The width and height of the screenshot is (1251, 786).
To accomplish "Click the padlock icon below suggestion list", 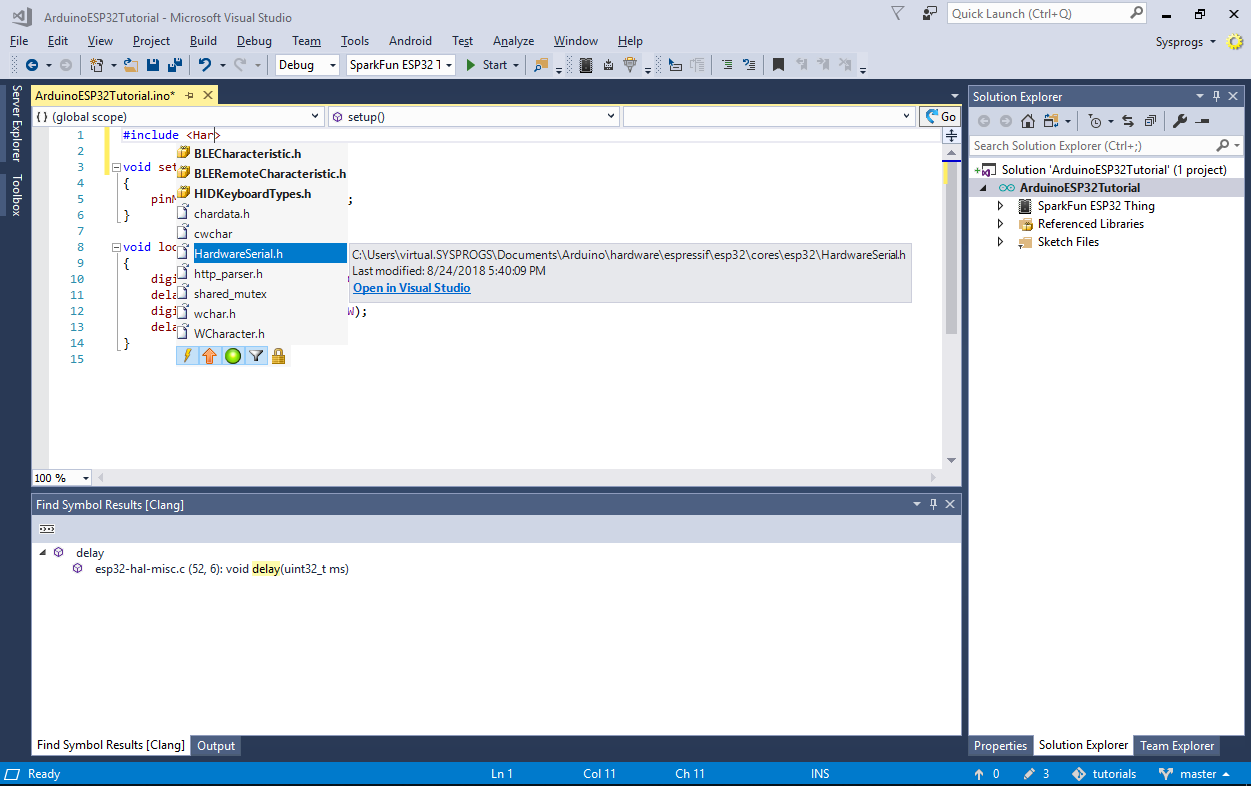I will pyautogui.click(x=279, y=356).
